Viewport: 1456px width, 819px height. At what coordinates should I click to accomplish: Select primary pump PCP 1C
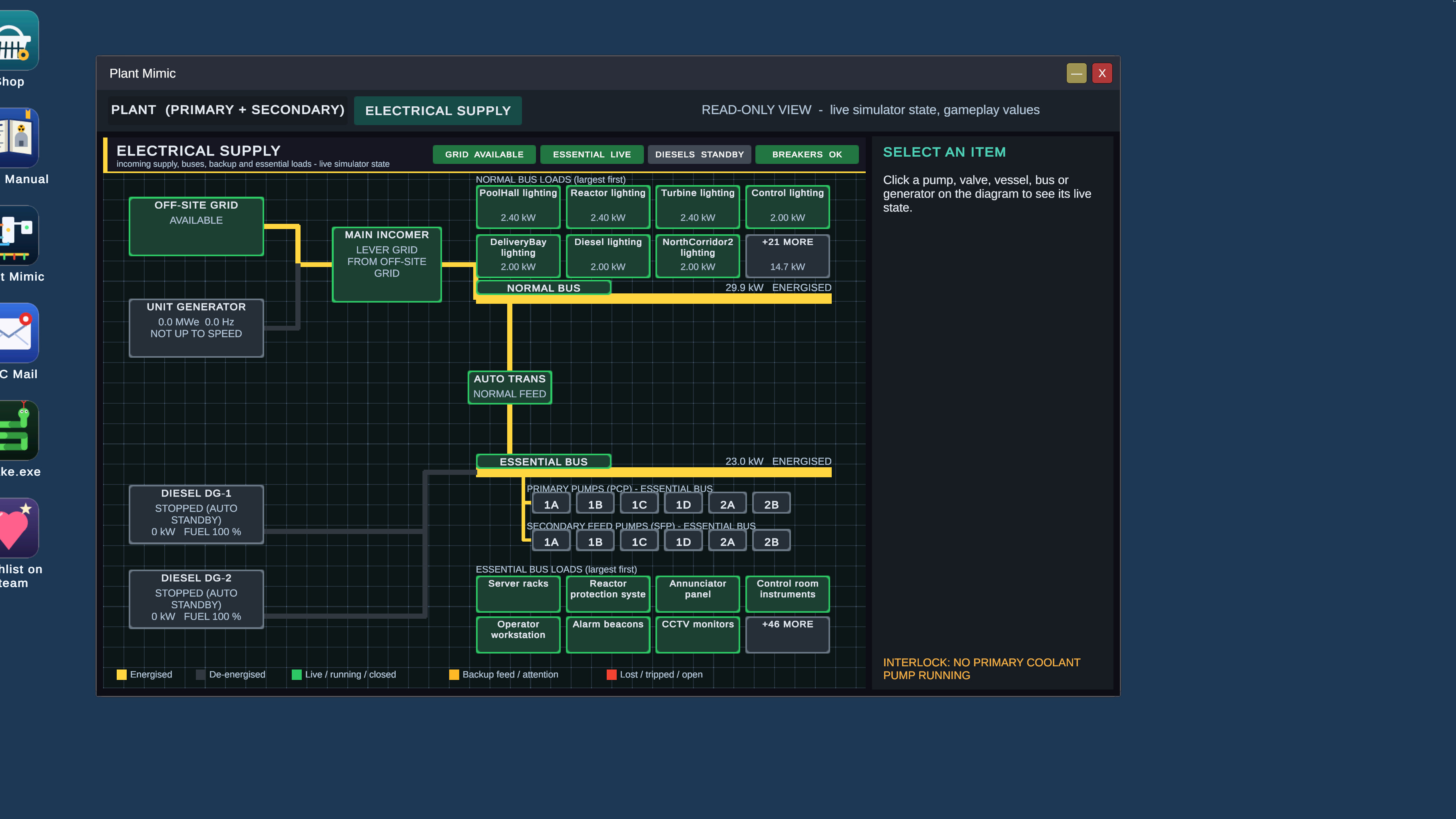[639, 504]
